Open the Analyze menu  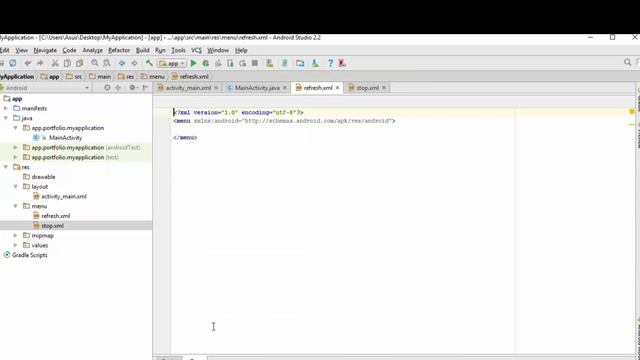[92, 50]
